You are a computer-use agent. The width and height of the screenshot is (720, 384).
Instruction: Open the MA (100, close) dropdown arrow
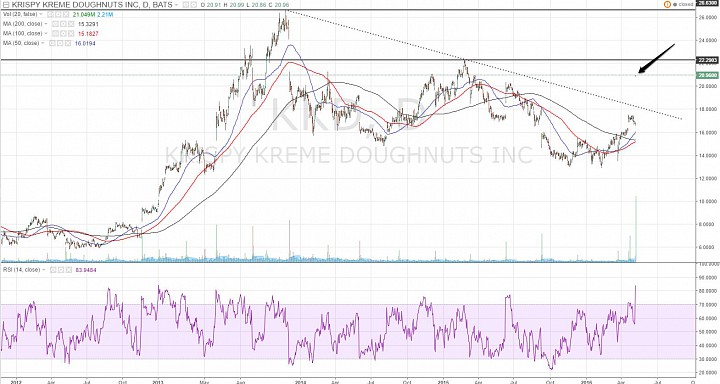[x=46, y=34]
